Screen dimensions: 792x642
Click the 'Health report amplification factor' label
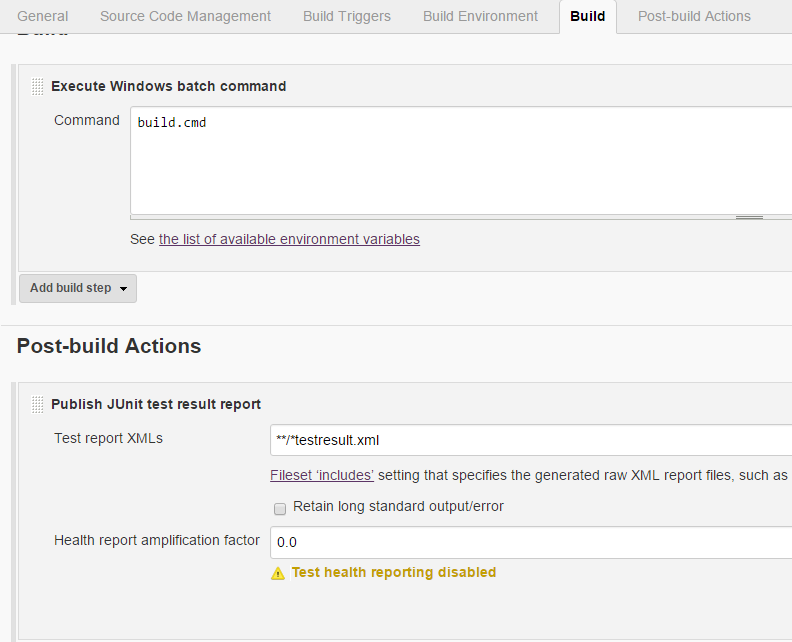click(x=157, y=540)
